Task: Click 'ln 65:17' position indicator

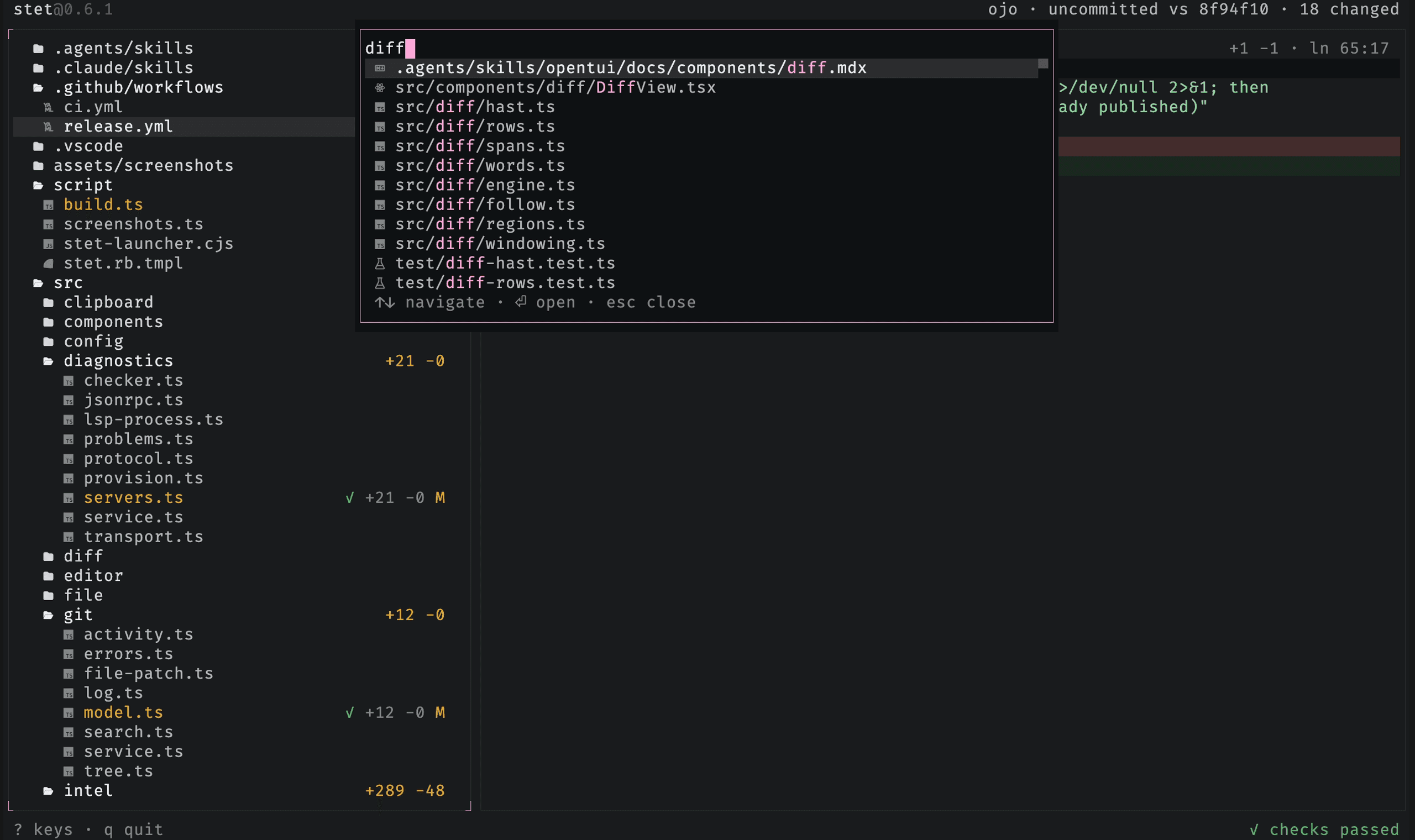Action: 1350,48
